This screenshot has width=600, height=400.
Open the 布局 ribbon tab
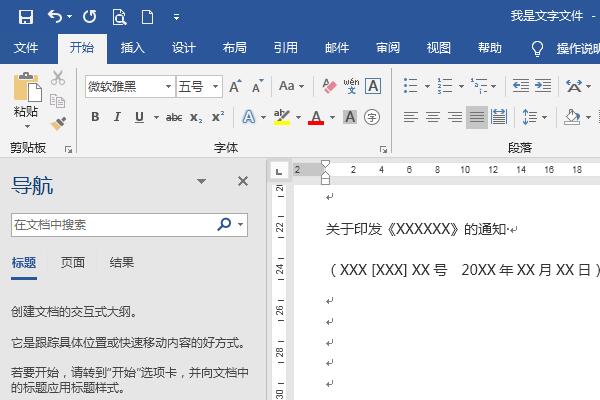(235, 48)
